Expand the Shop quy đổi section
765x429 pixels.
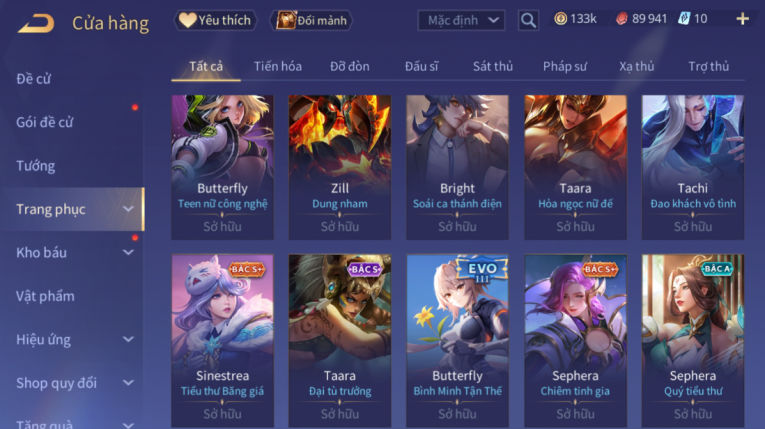coord(74,383)
